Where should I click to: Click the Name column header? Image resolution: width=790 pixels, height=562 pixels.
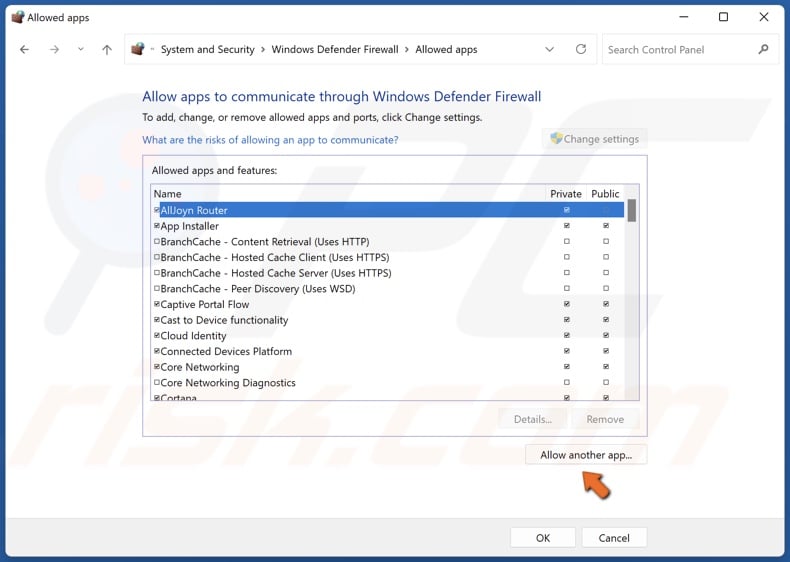click(349, 194)
